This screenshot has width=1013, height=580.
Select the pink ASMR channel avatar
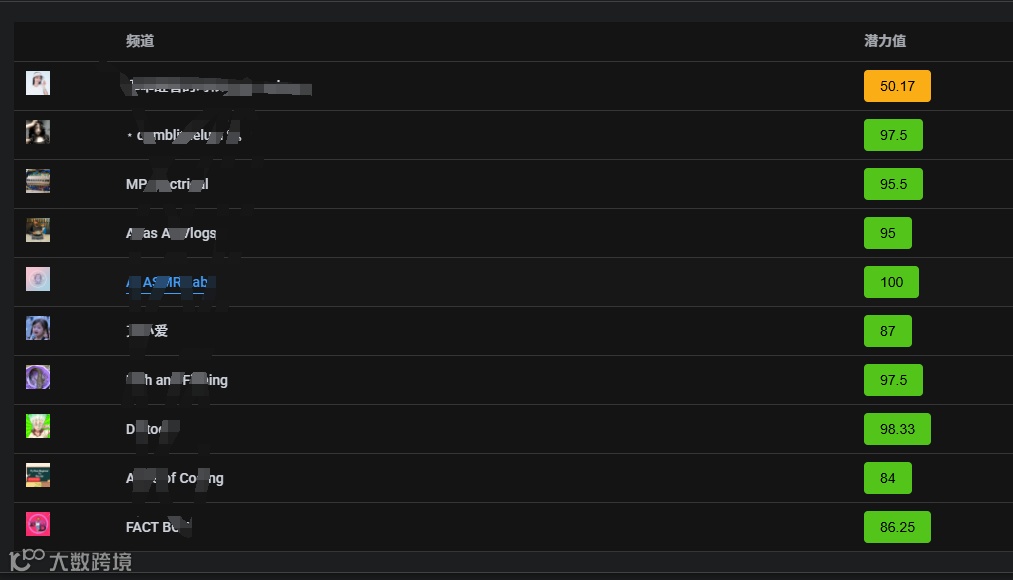[37, 280]
